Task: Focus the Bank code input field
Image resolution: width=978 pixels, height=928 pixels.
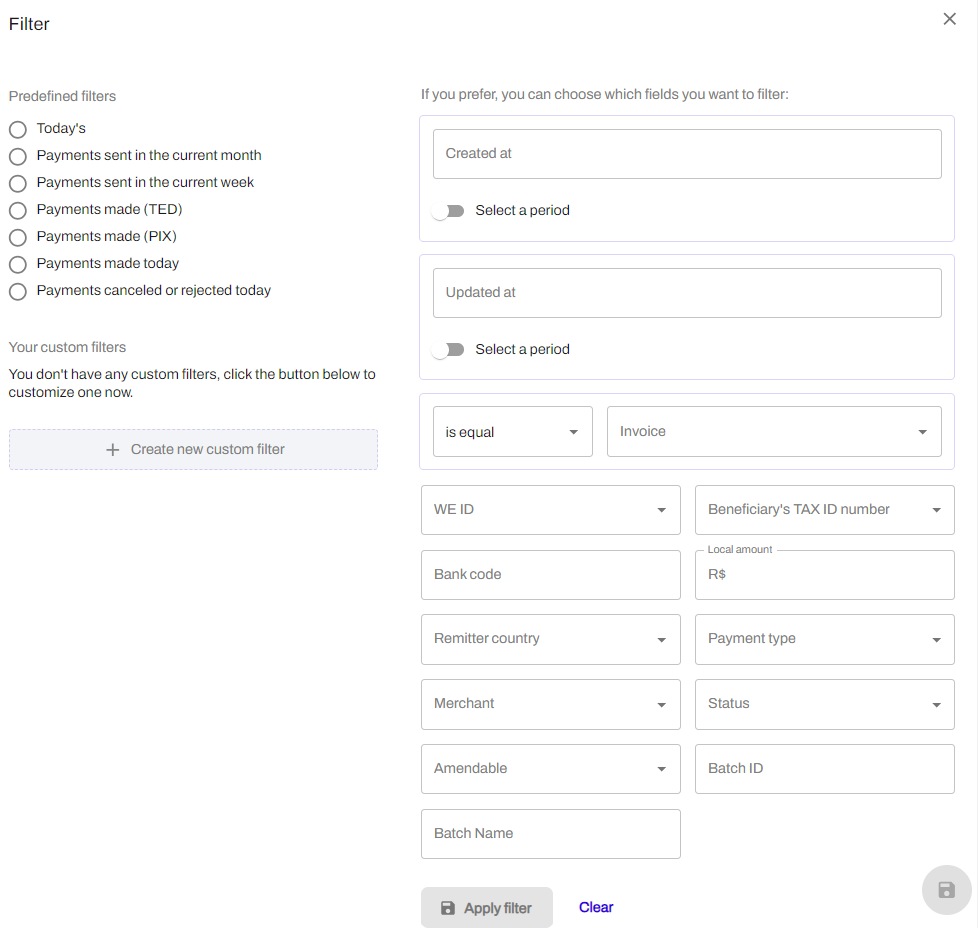Action: [551, 575]
